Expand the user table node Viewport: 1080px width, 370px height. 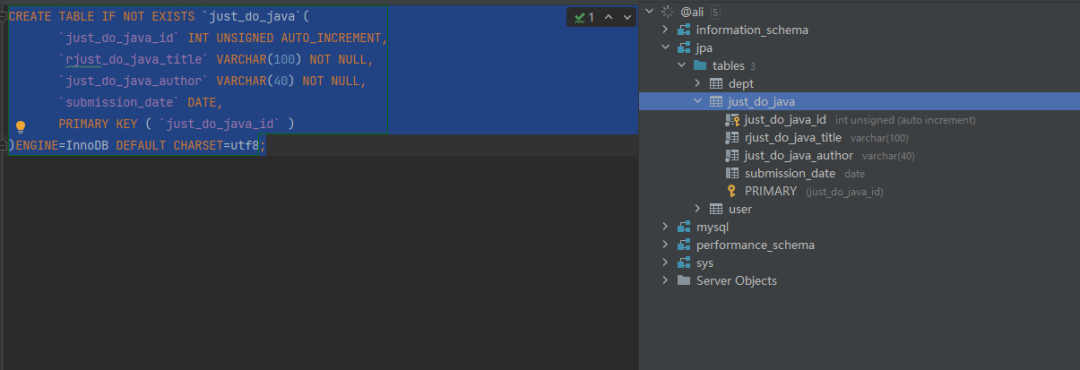tap(698, 209)
